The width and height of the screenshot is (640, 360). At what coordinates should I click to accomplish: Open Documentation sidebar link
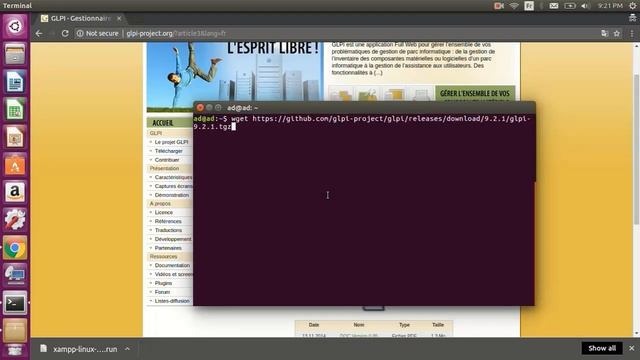[172, 265]
